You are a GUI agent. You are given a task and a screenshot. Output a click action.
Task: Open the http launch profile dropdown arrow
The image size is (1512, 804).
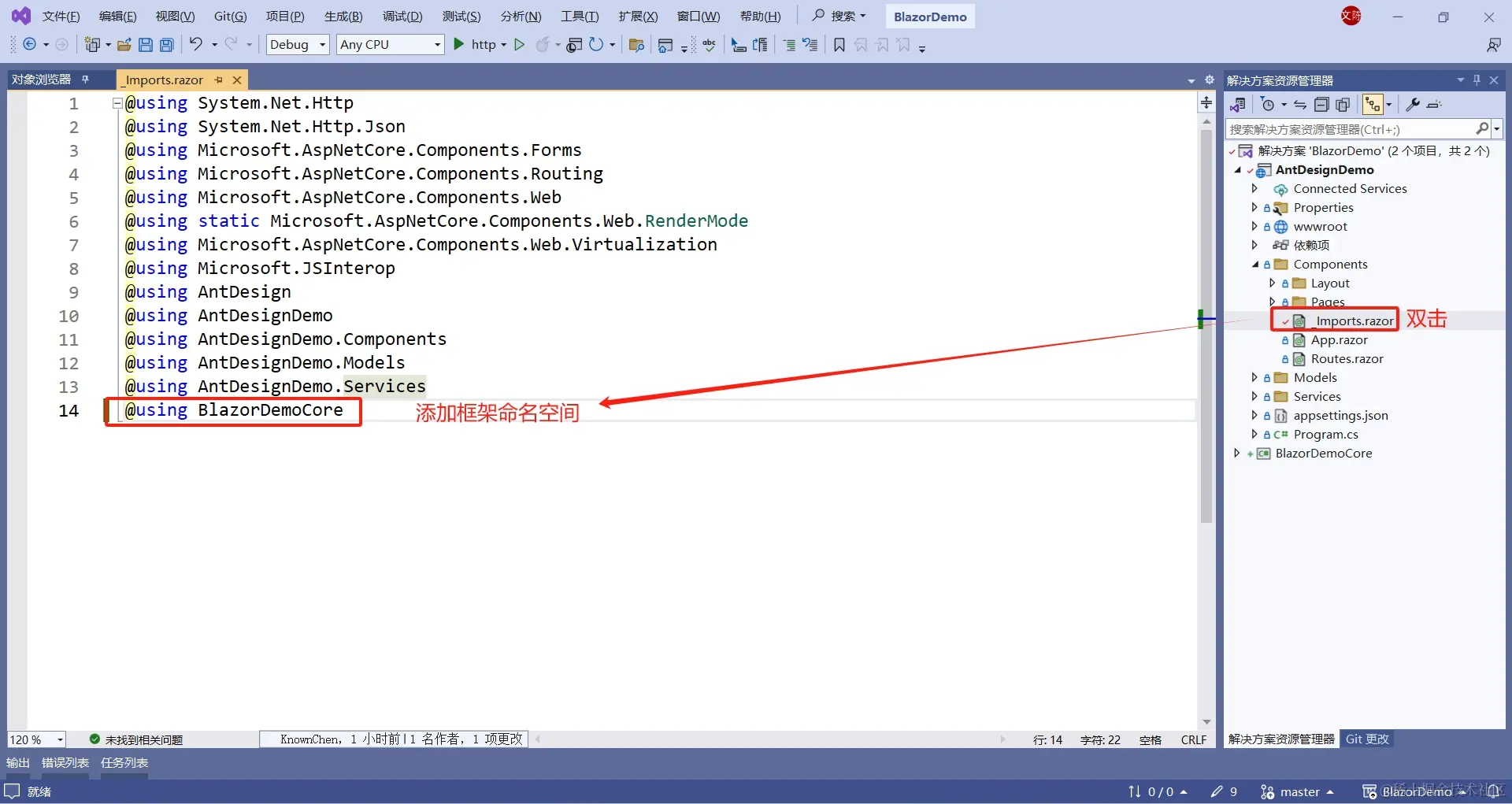504,45
